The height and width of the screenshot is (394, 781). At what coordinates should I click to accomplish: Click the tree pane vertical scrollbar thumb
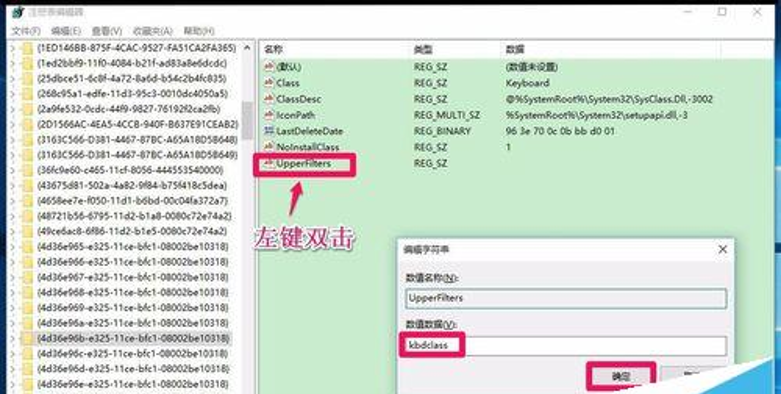[x=247, y=121]
